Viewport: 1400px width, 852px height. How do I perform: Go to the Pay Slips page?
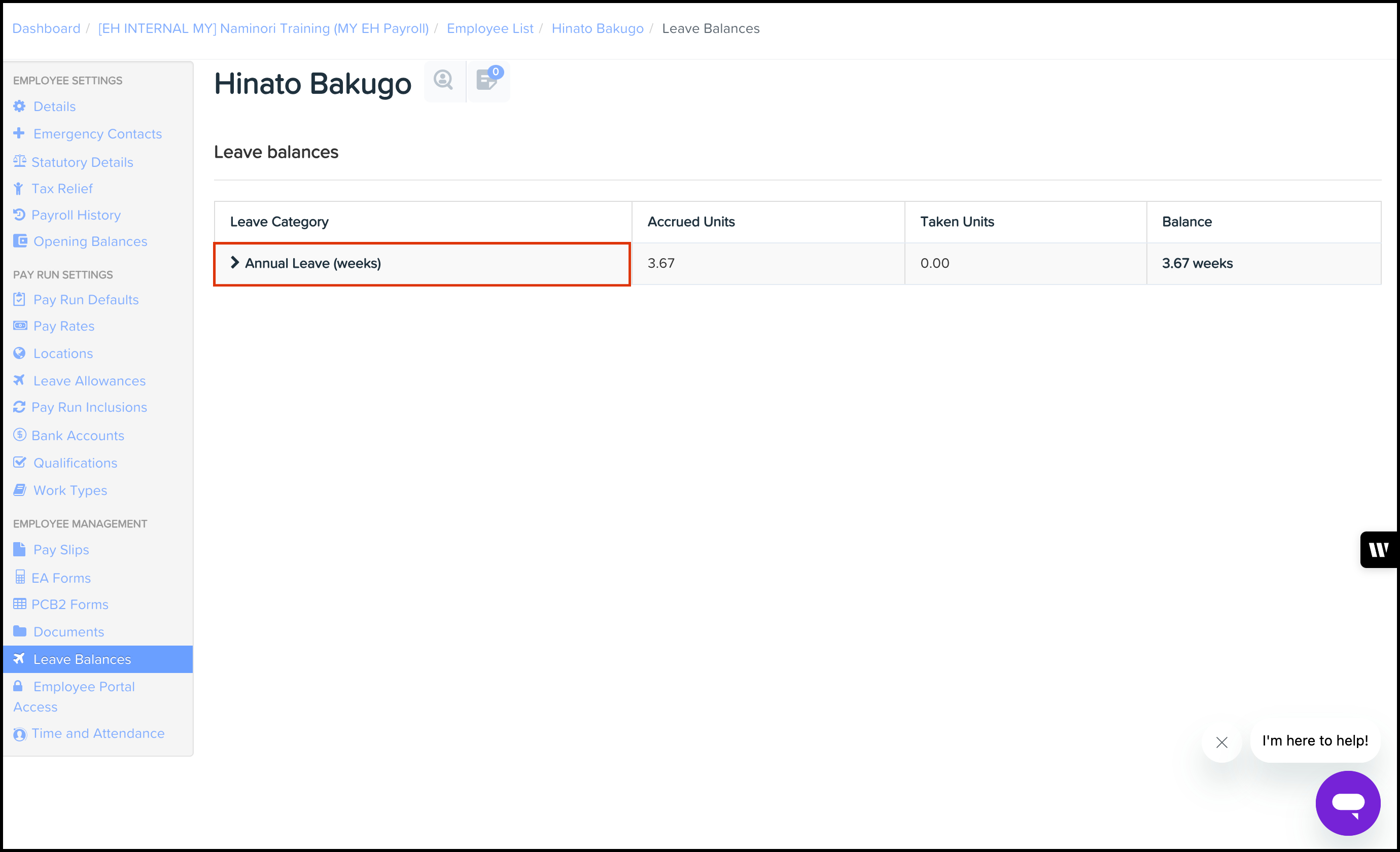pyautogui.click(x=61, y=549)
